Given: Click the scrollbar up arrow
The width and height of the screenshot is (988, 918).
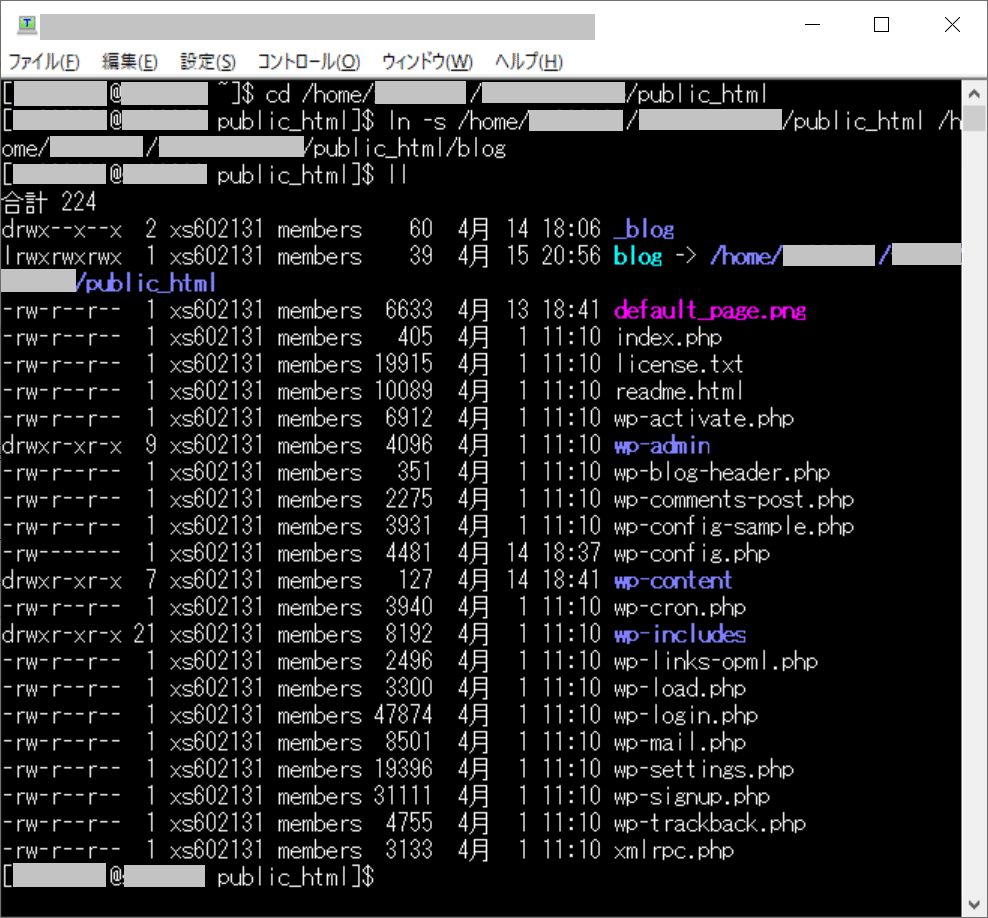Looking at the screenshot, I should pos(974,94).
